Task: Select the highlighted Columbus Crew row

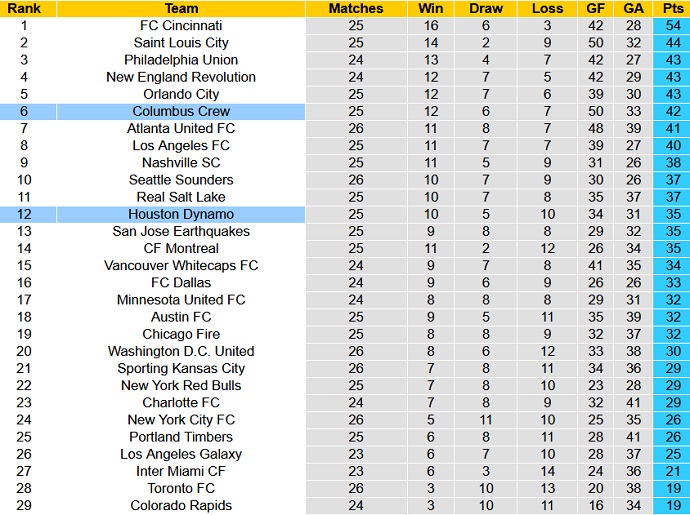Action: tap(181, 111)
